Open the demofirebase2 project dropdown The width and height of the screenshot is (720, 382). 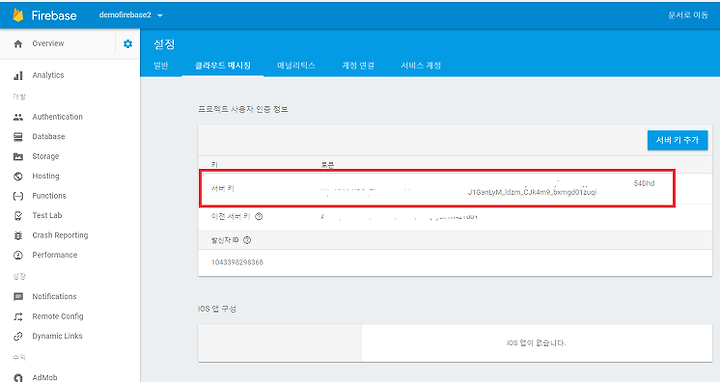(131, 15)
